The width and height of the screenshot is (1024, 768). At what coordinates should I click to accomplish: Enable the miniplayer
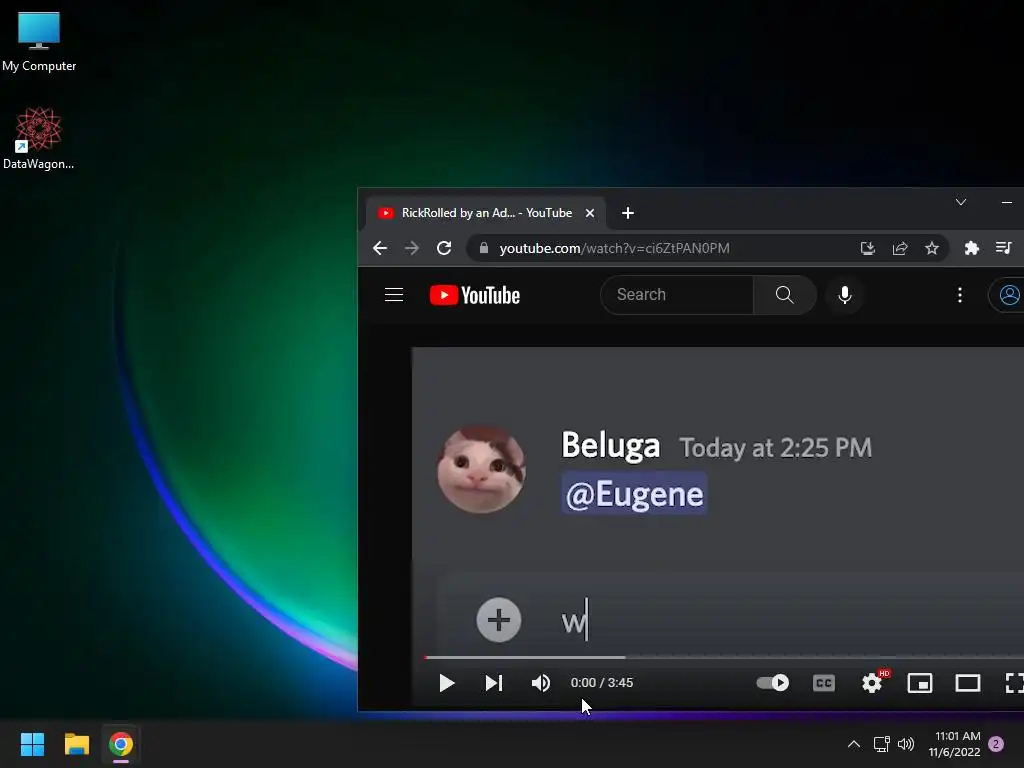920,683
